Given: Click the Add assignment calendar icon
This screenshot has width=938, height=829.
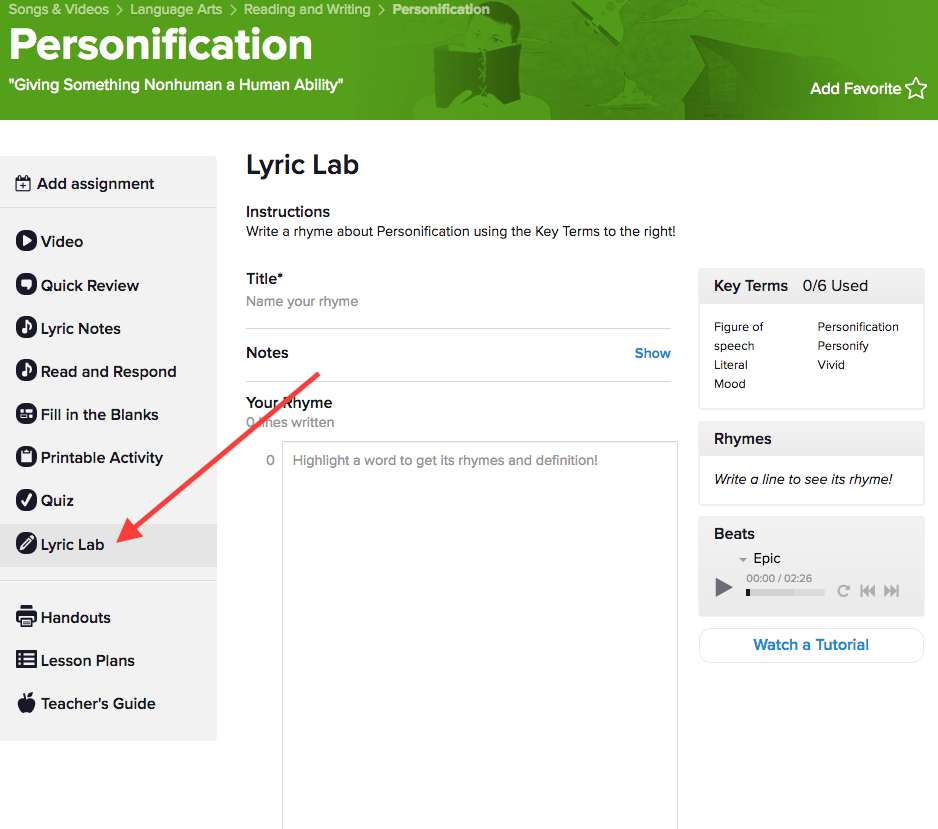Looking at the screenshot, I should pos(23,184).
